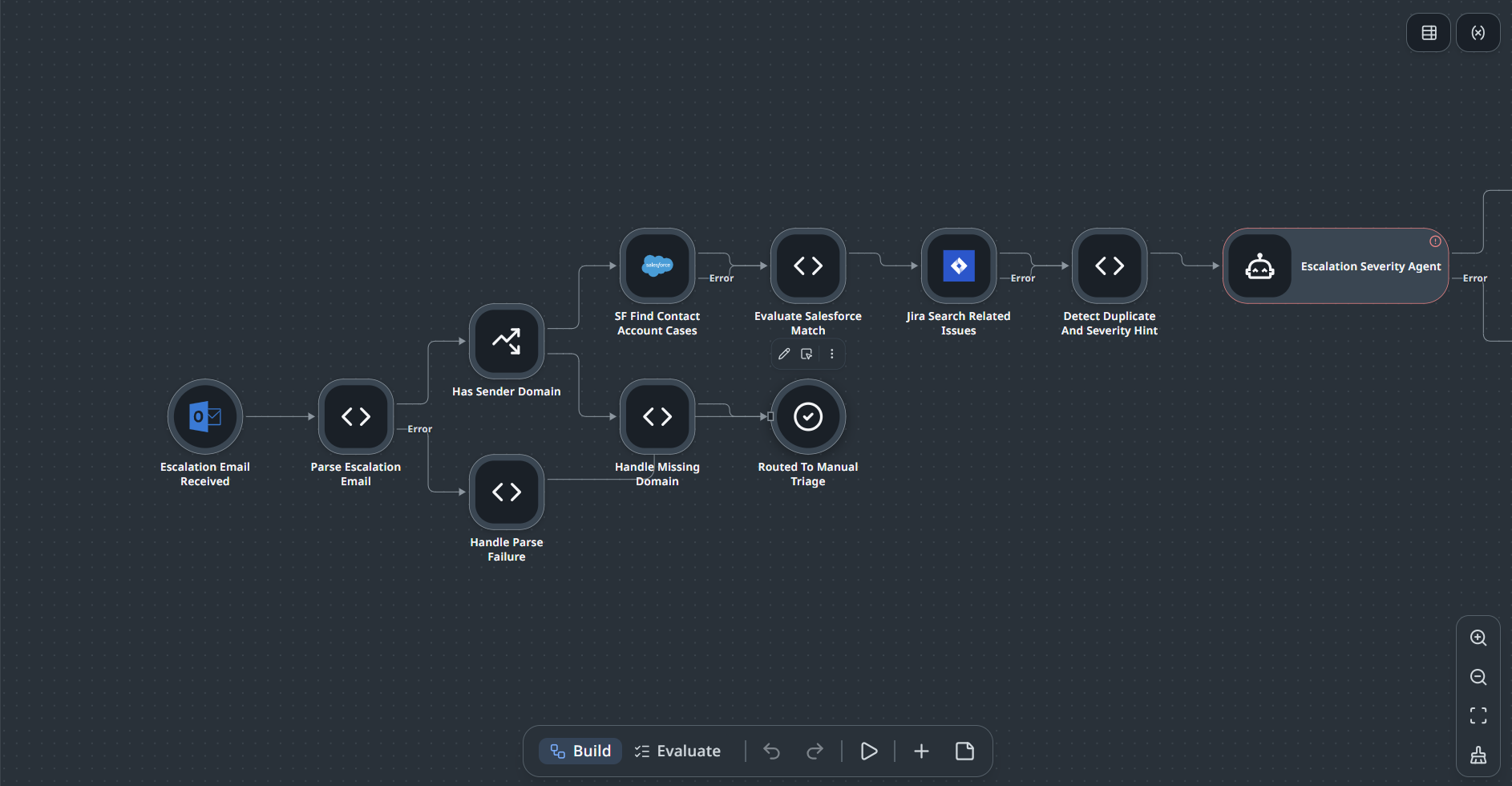Add a new node with plus button
This screenshot has height=786, width=1512.
click(x=921, y=751)
